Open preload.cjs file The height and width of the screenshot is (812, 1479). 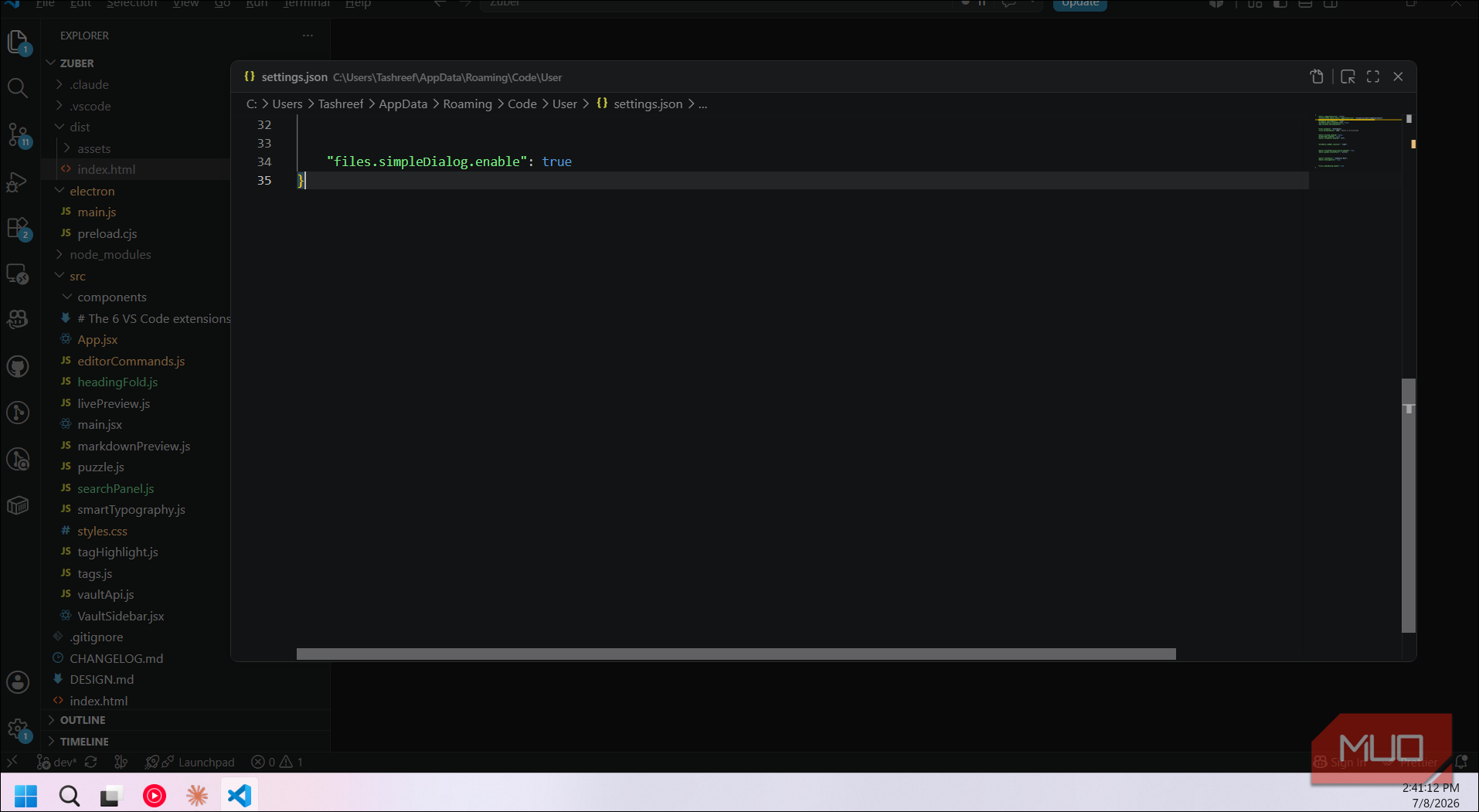point(107,233)
